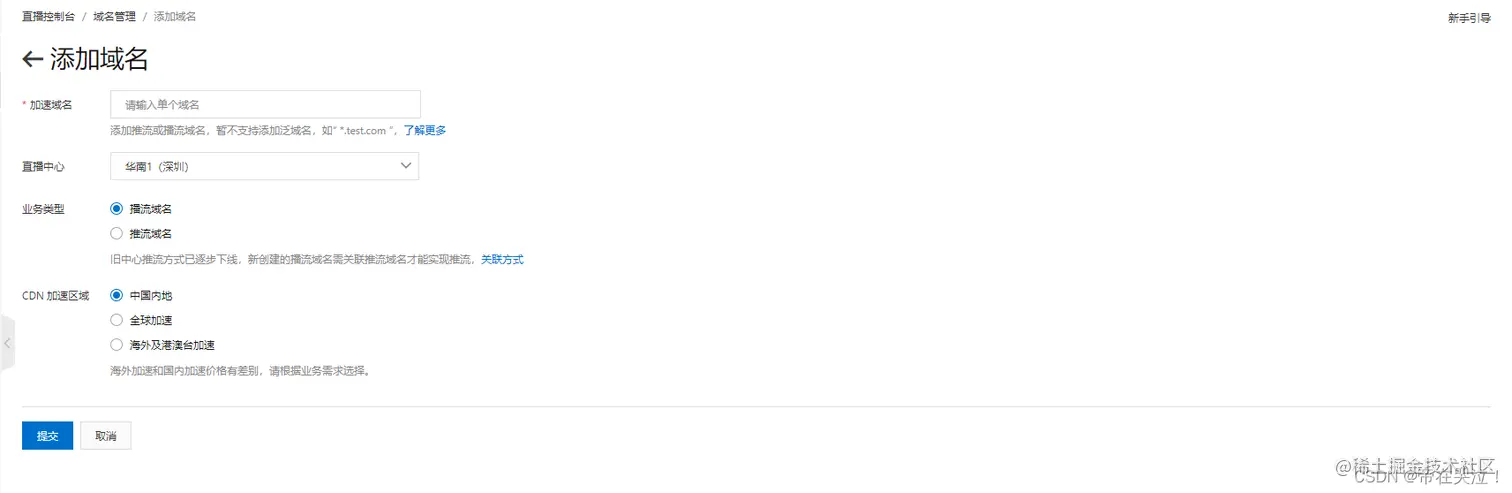Select 海外及港澳台加速 radio option

[117, 344]
